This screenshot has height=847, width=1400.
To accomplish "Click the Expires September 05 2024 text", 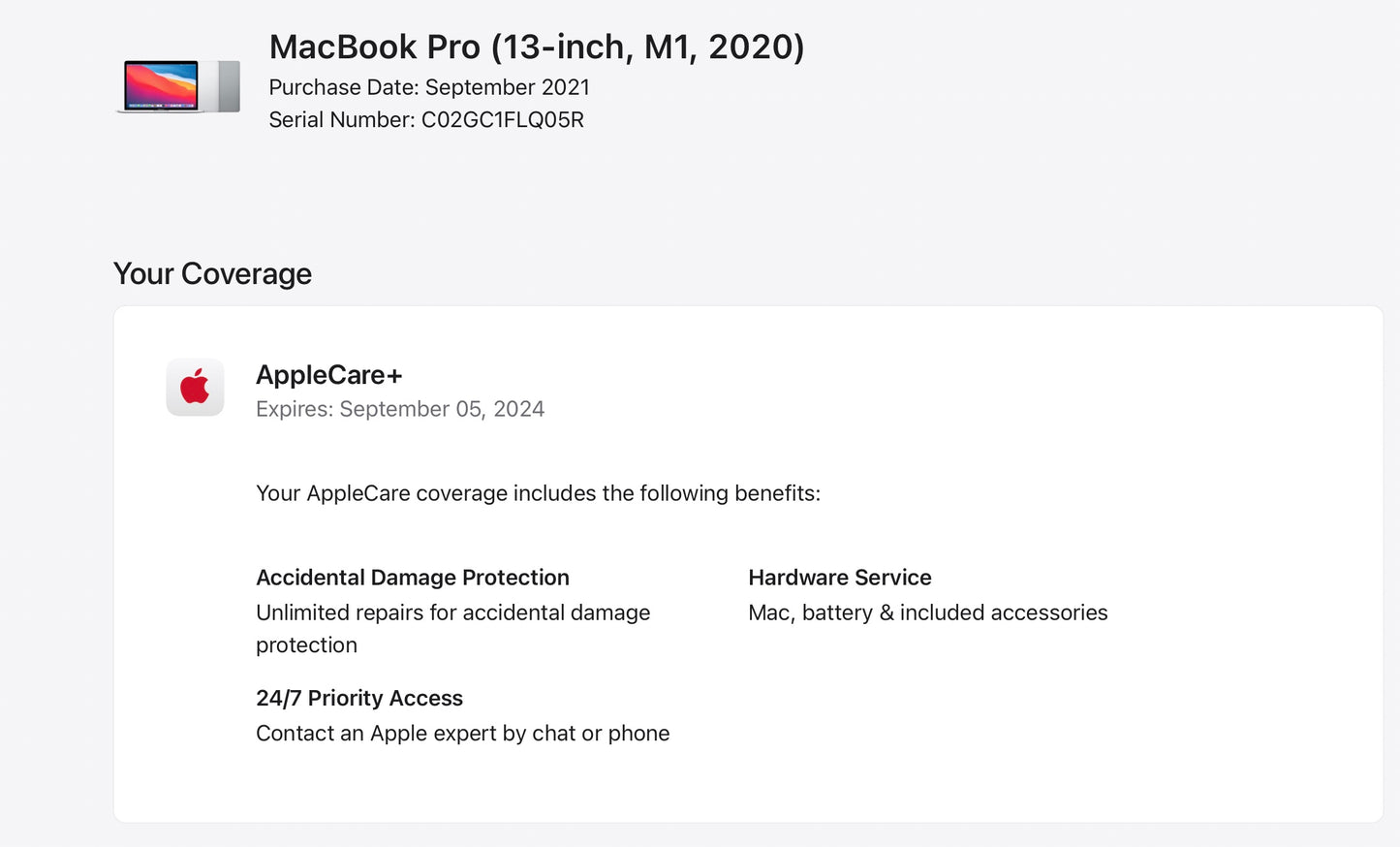I will 399,409.
